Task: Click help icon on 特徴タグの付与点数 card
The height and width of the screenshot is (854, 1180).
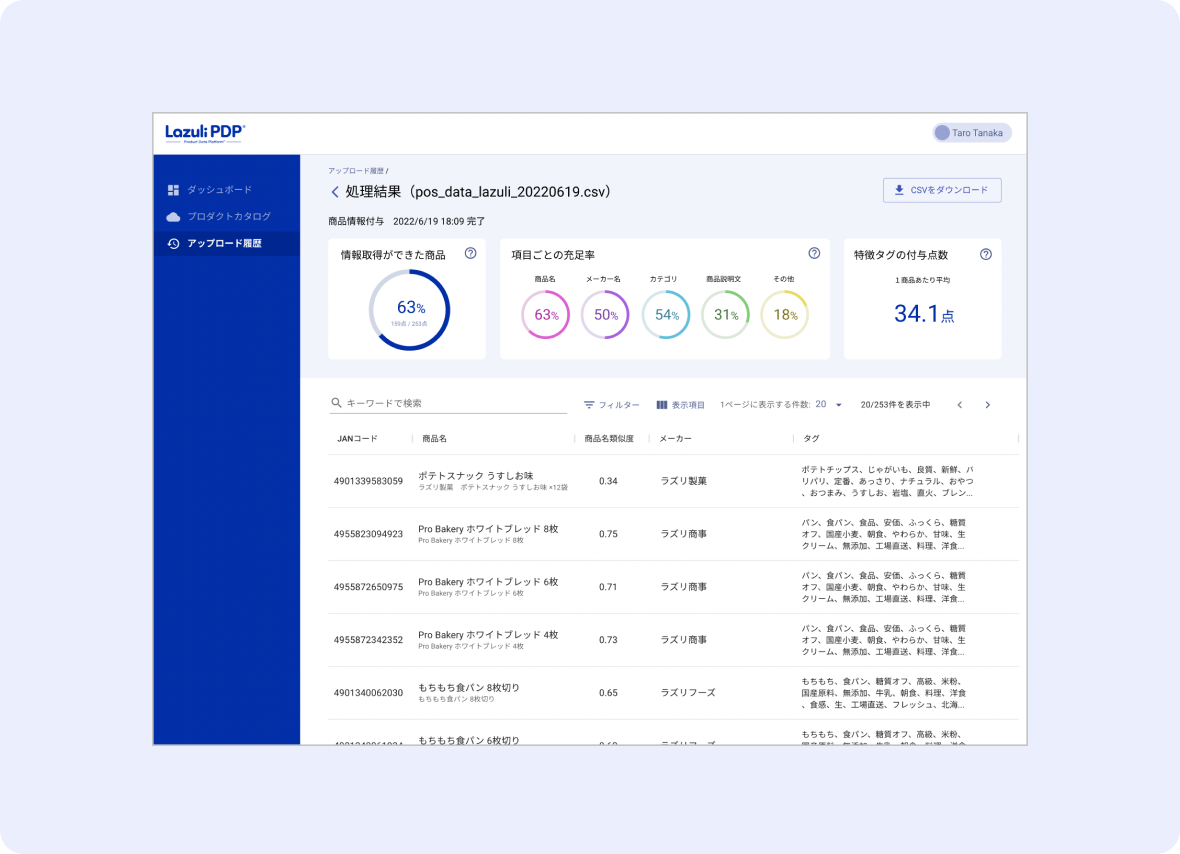Action: 985,254
